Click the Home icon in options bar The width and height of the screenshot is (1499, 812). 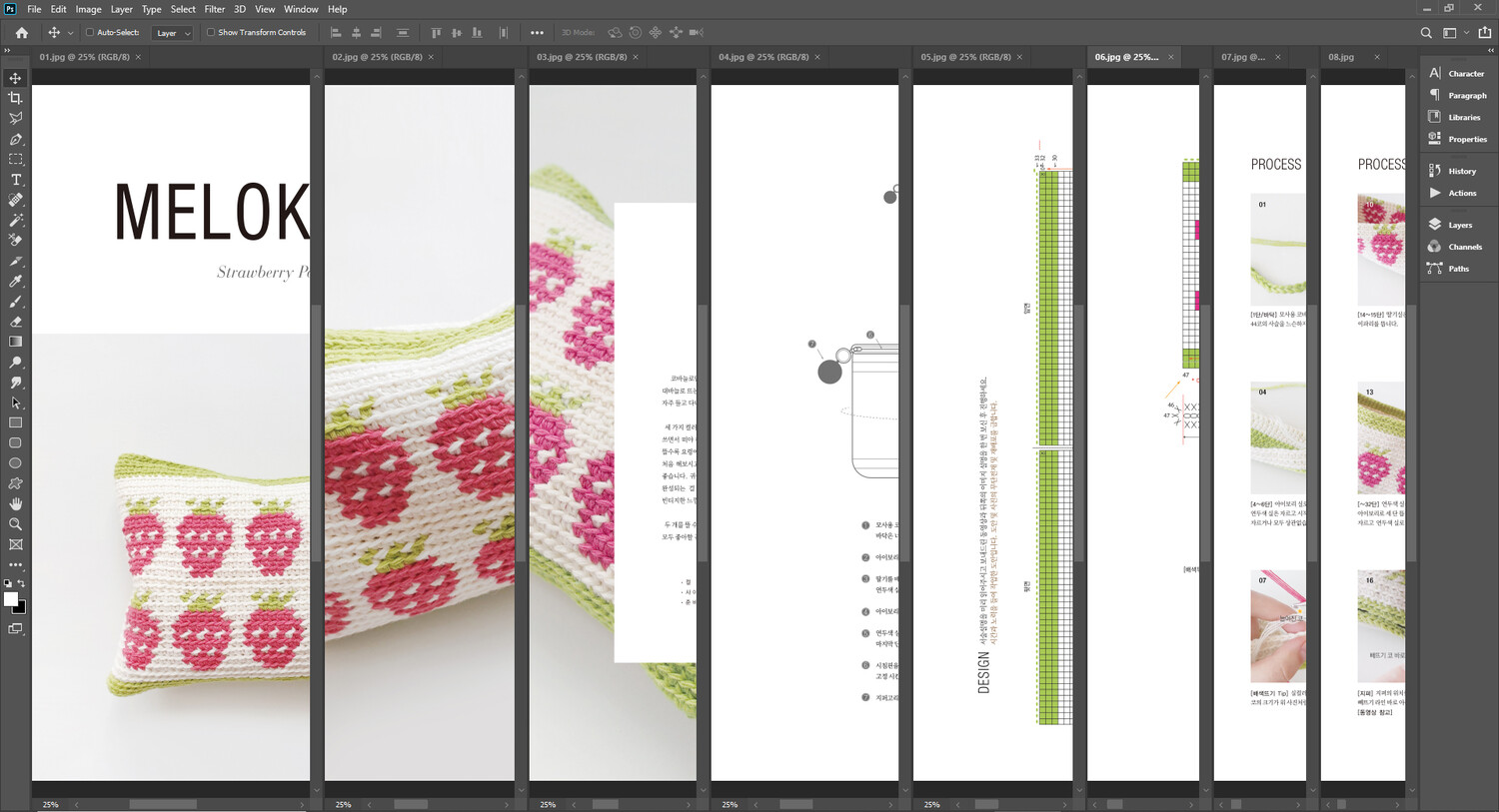click(x=21, y=33)
